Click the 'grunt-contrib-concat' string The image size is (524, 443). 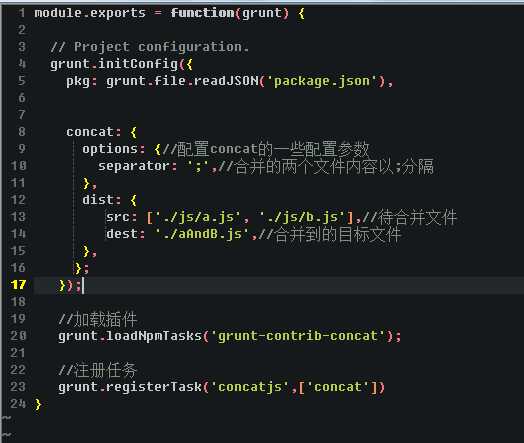coord(298,336)
